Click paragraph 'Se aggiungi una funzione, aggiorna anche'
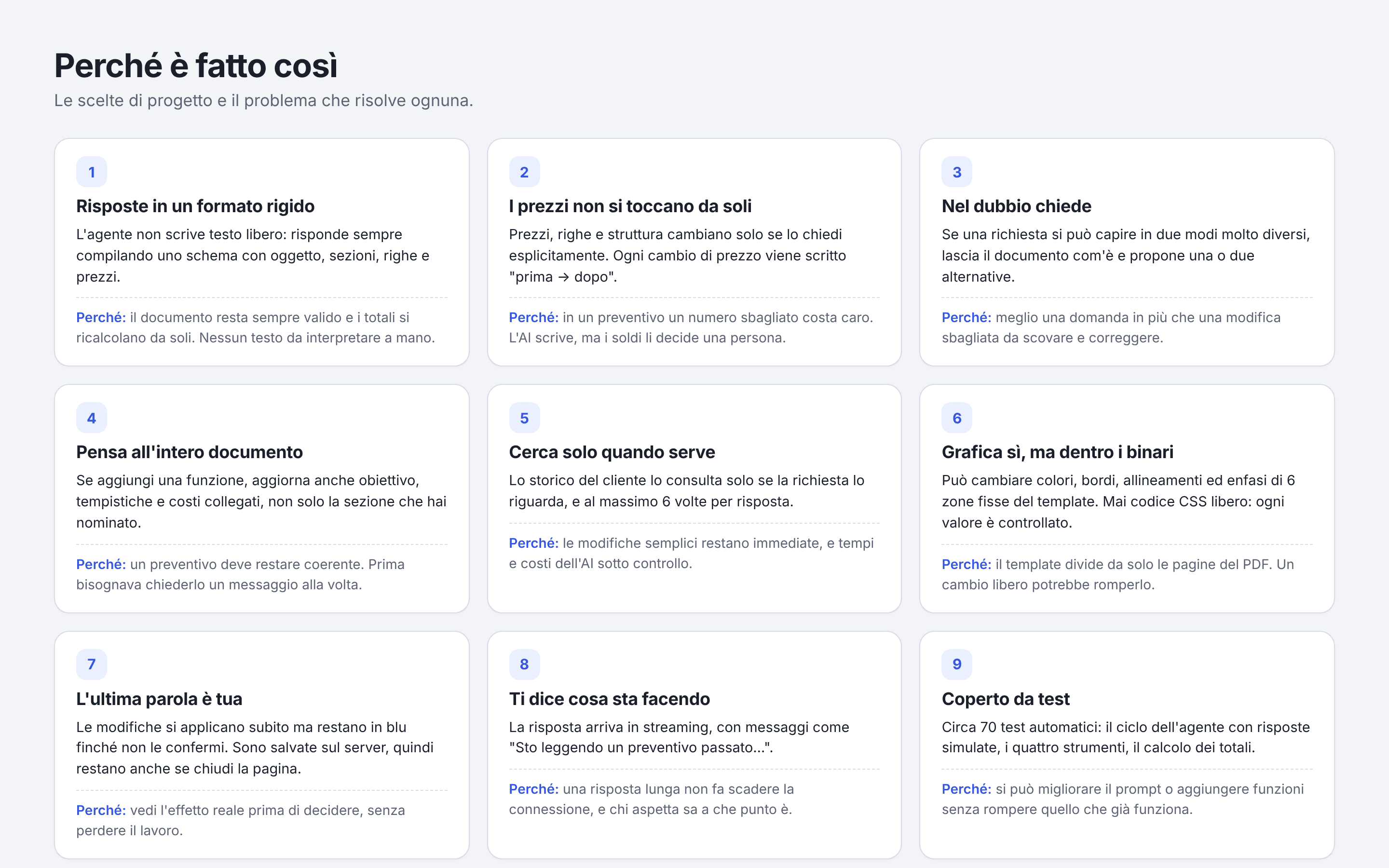The width and height of the screenshot is (1389, 868). (x=261, y=501)
